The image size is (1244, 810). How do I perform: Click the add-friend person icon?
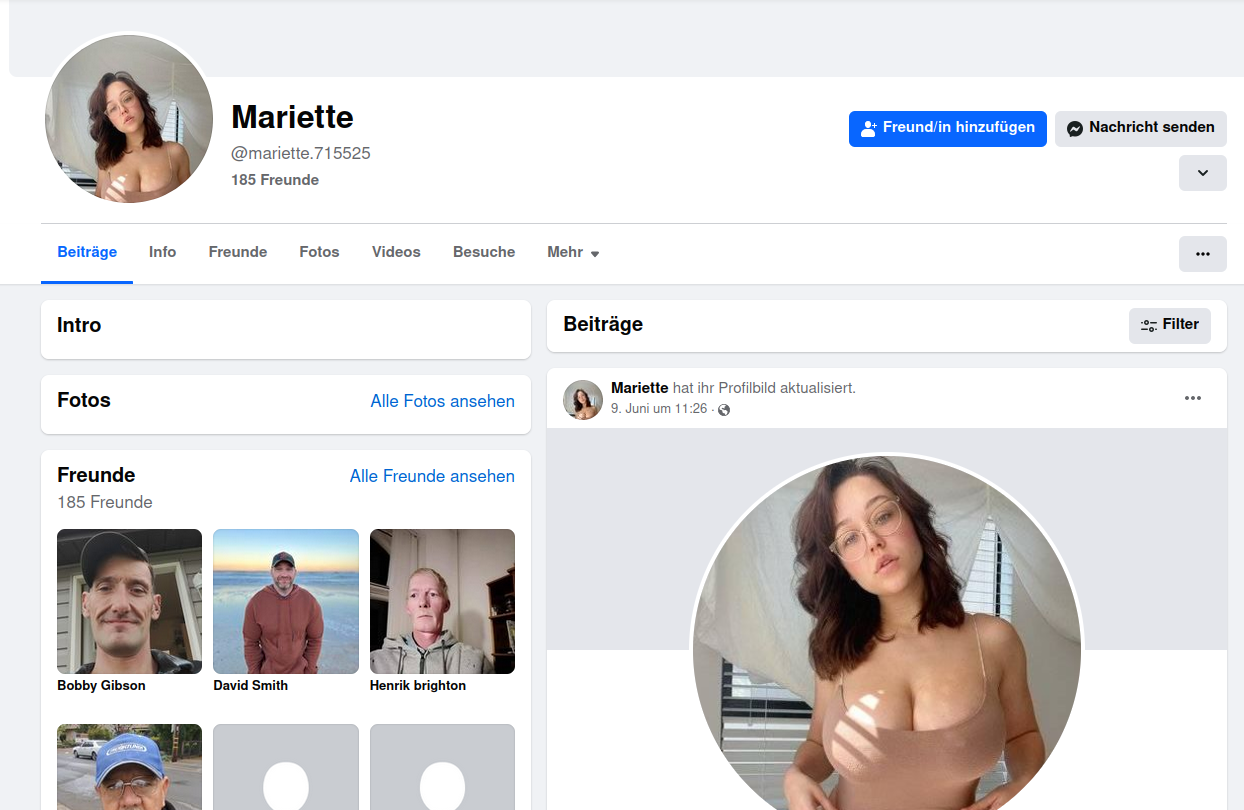click(869, 128)
